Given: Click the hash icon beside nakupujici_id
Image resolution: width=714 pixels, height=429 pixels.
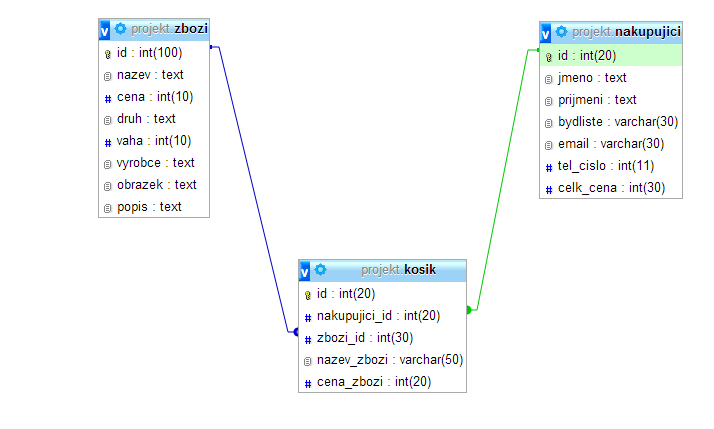Looking at the screenshot, I should [x=308, y=316].
